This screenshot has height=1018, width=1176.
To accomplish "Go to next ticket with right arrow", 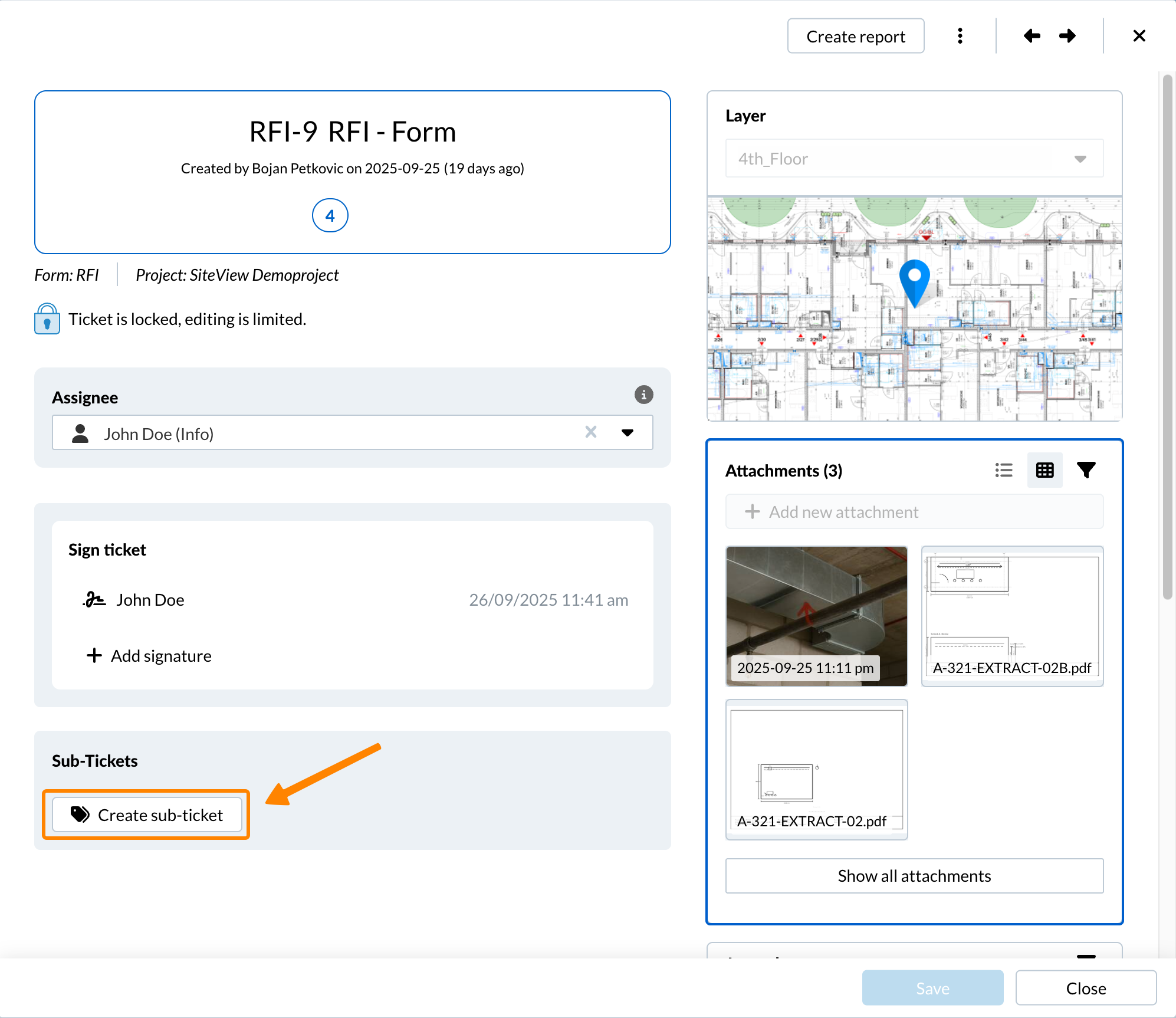I will tap(1067, 36).
